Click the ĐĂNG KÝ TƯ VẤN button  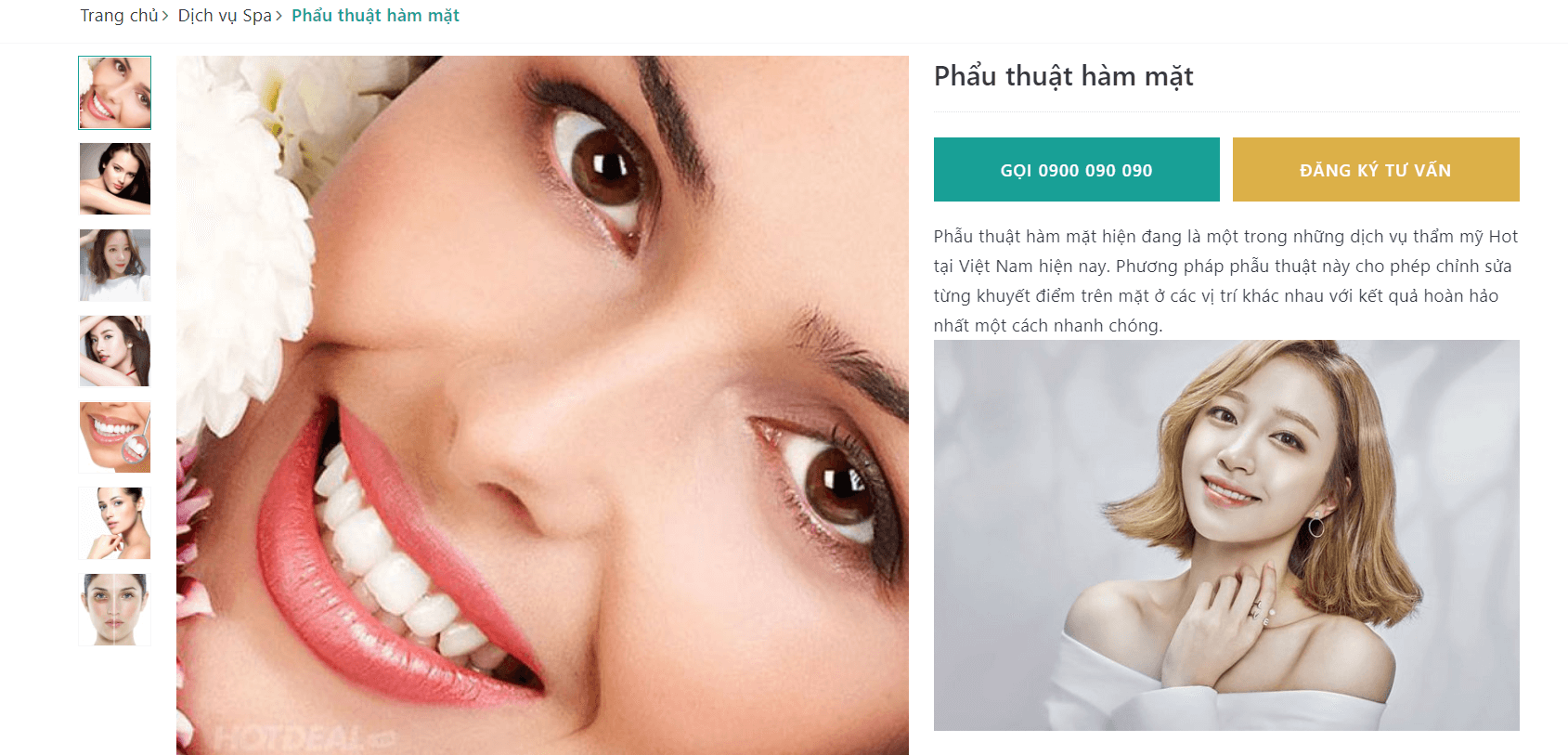(x=1376, y=170)
